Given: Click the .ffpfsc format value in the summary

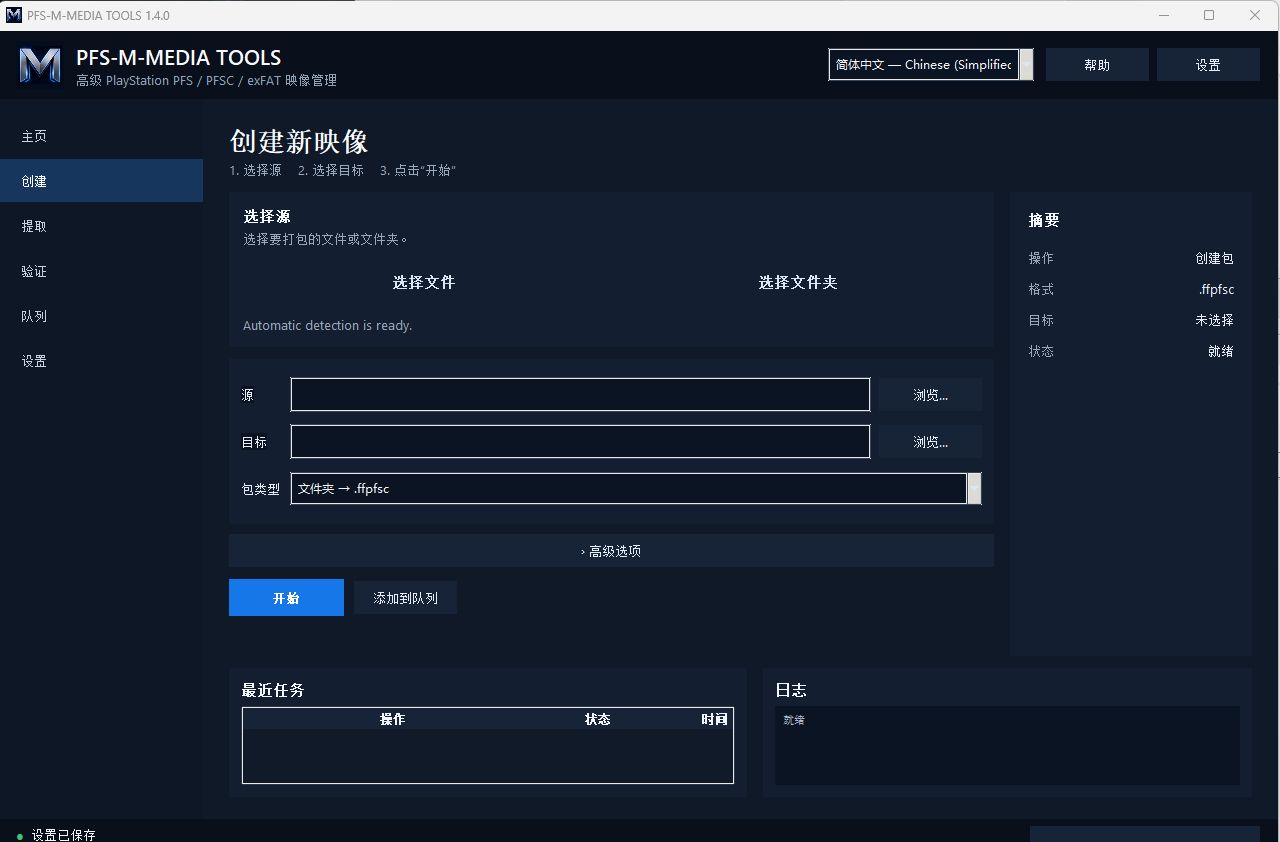Looking at the screenshot, I should tap(1216, 289).
